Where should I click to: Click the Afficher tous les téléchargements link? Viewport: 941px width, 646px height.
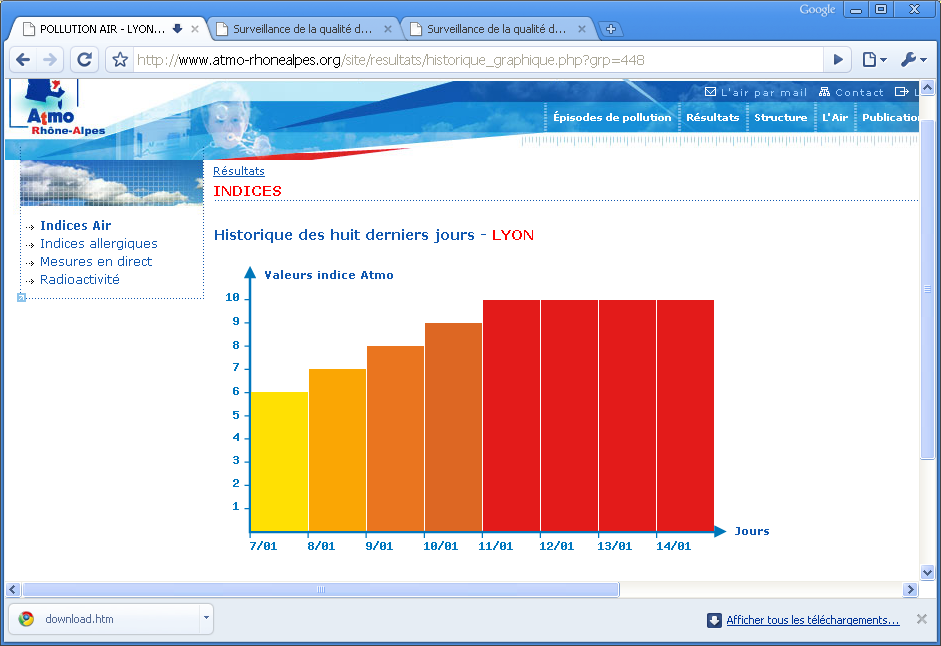(x=812, y=620)
